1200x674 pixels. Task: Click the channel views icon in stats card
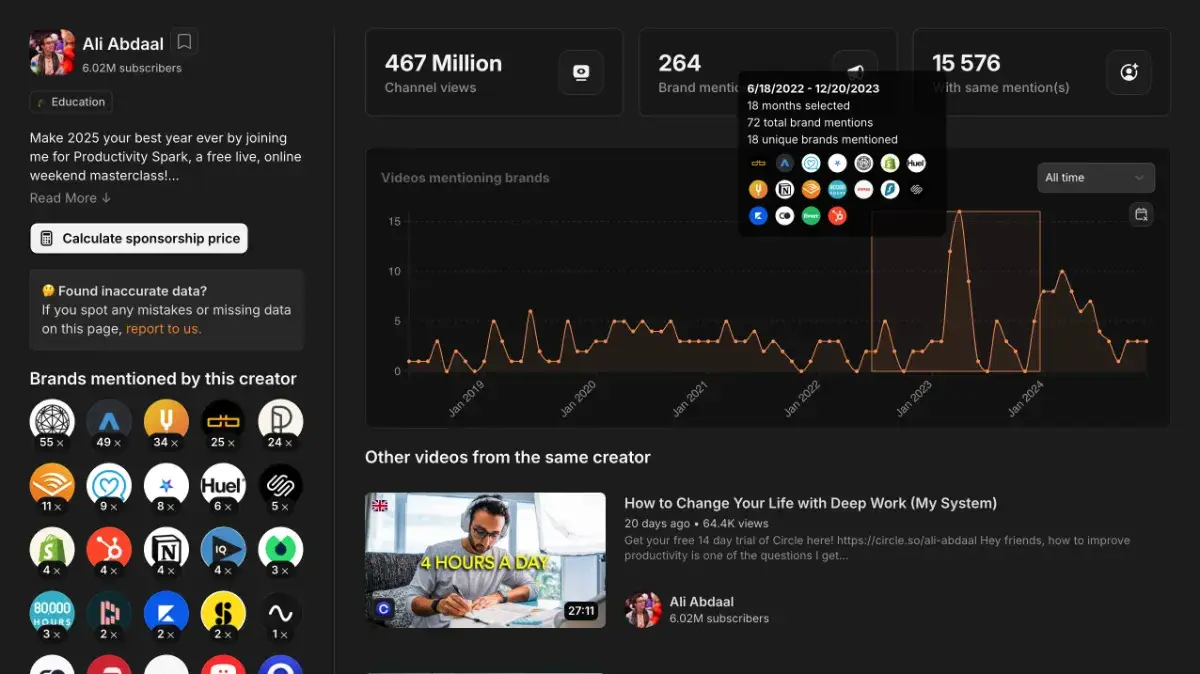pos(580,72)
